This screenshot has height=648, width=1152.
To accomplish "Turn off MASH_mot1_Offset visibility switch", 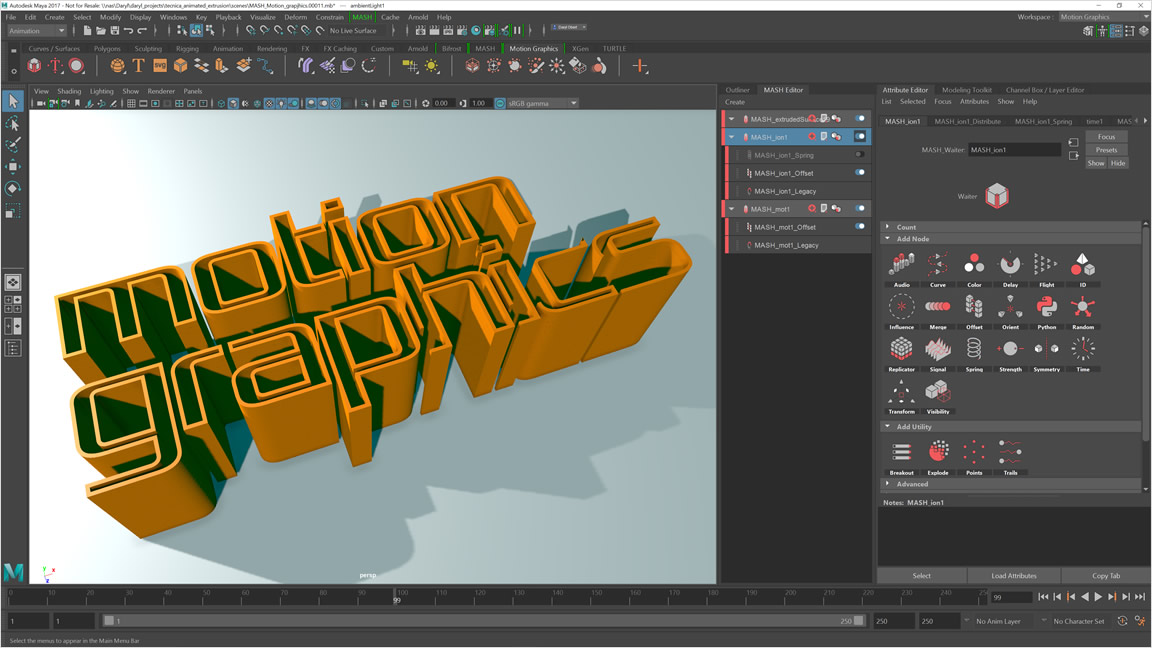I will tap(859, 226).
